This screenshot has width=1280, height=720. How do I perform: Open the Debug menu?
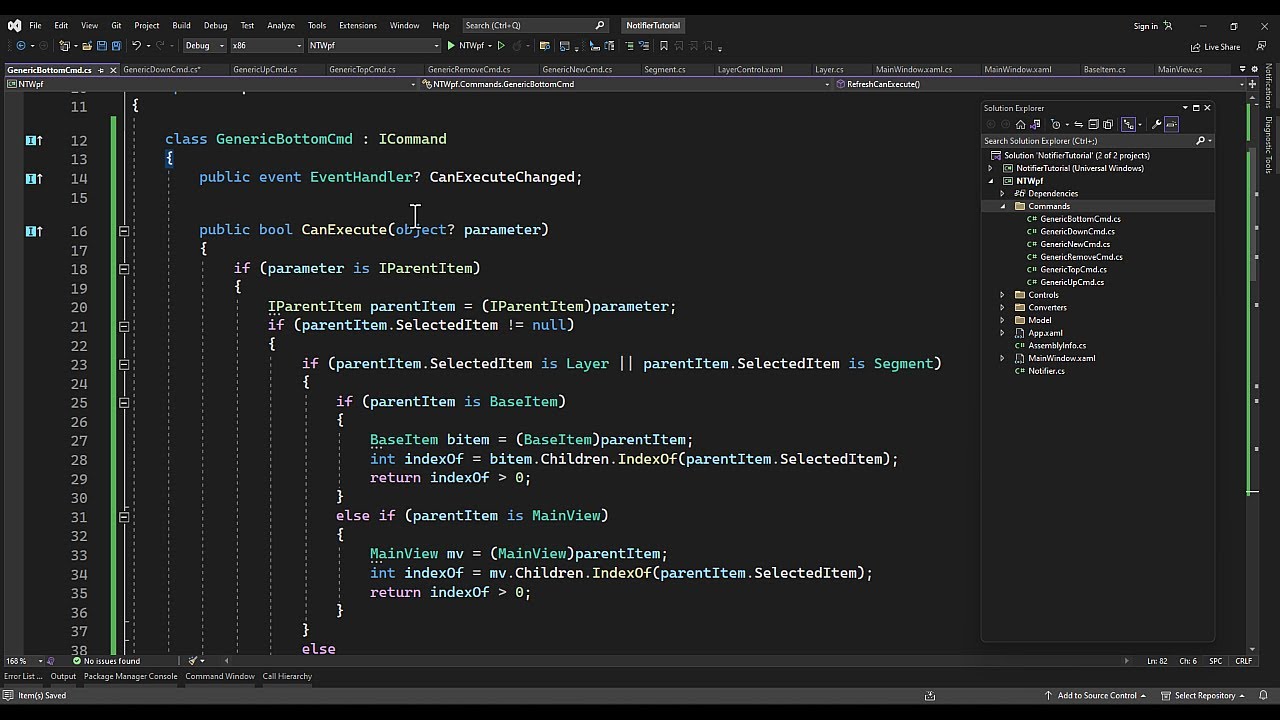point(215,25)
